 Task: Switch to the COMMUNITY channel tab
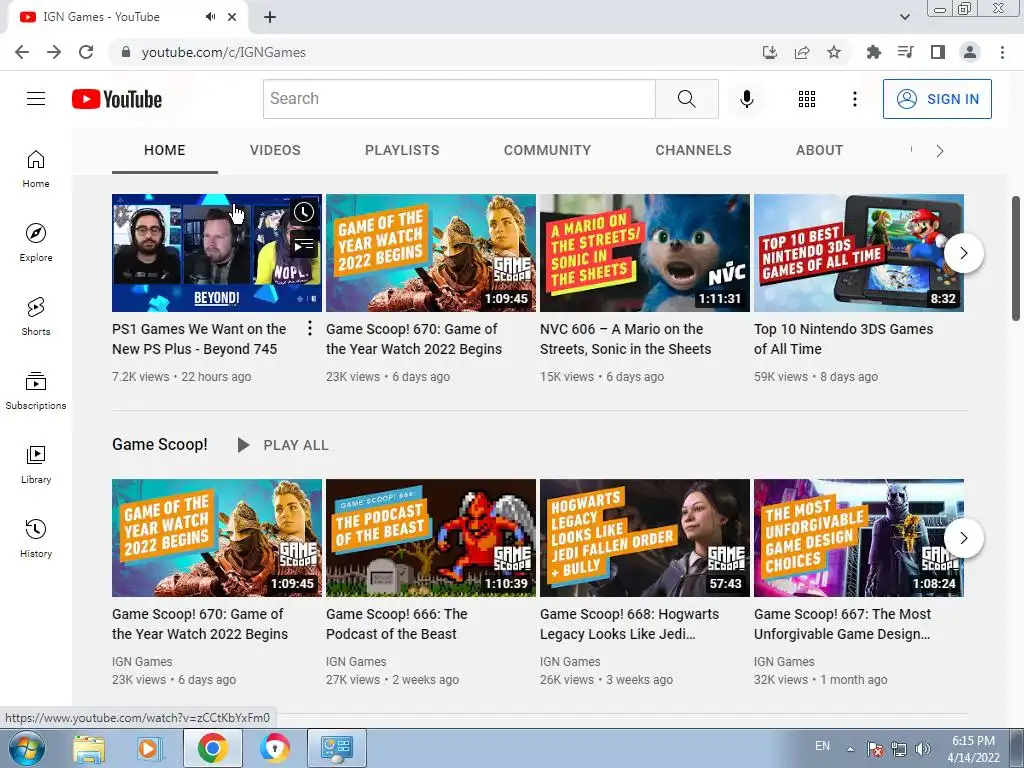point(547,150)
